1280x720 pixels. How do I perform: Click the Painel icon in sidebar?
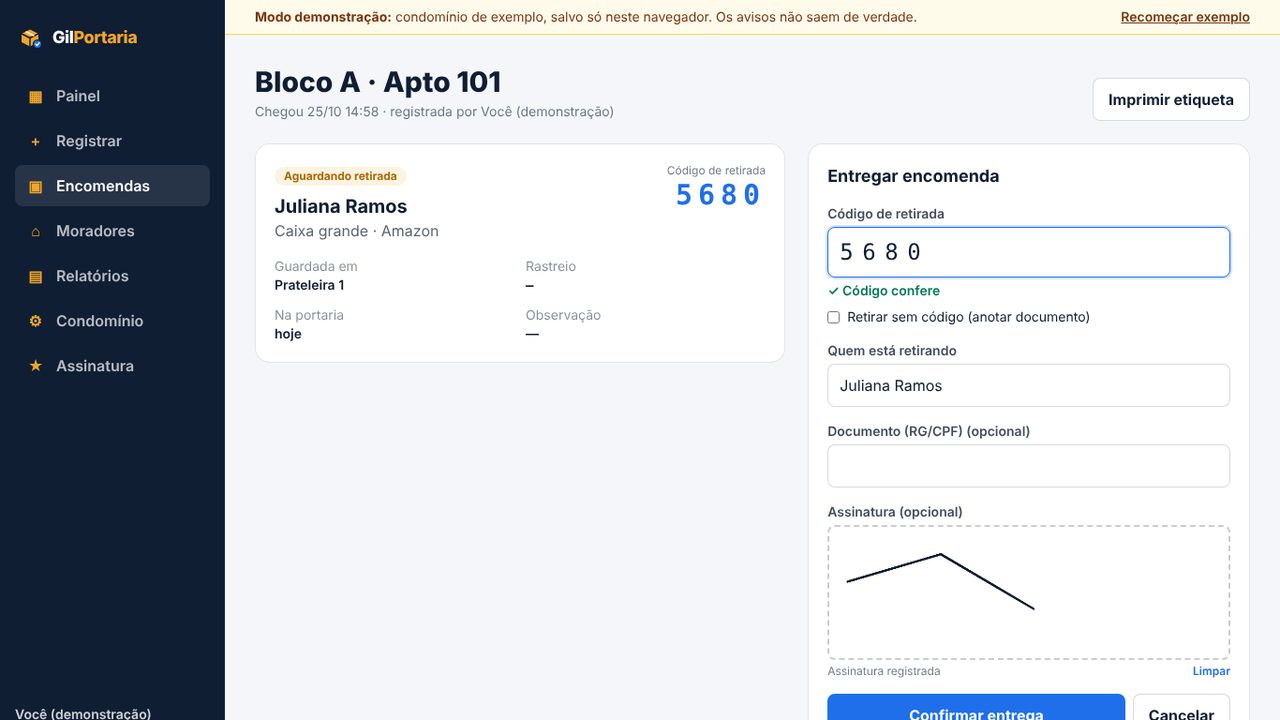(36, 97)
